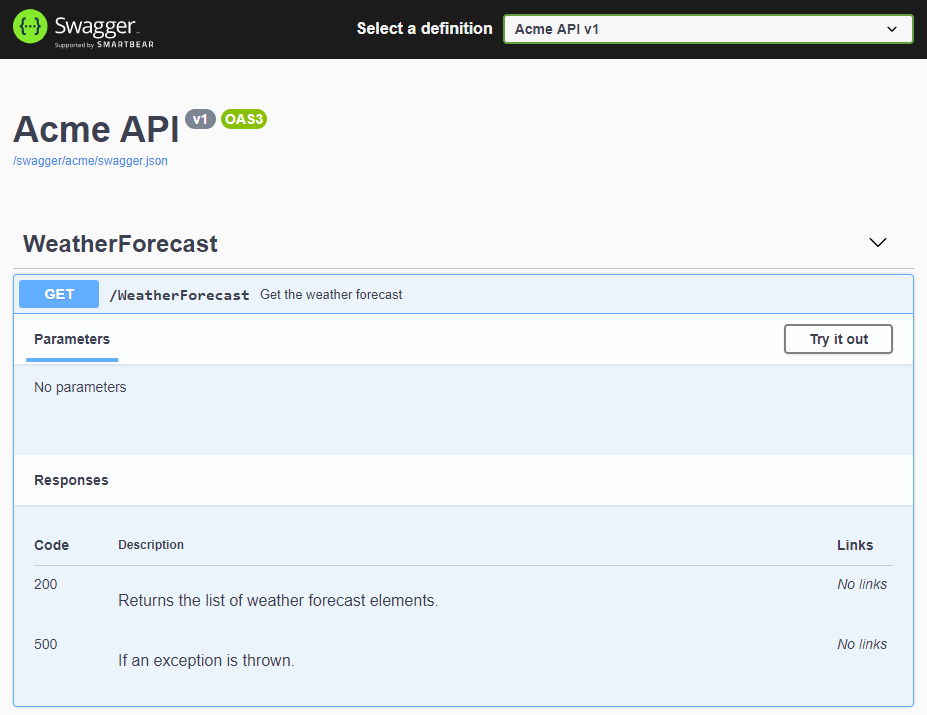Screen dimensions: 927x715
Task: Select the Parameters tab
Action: (x=72, y=339)
